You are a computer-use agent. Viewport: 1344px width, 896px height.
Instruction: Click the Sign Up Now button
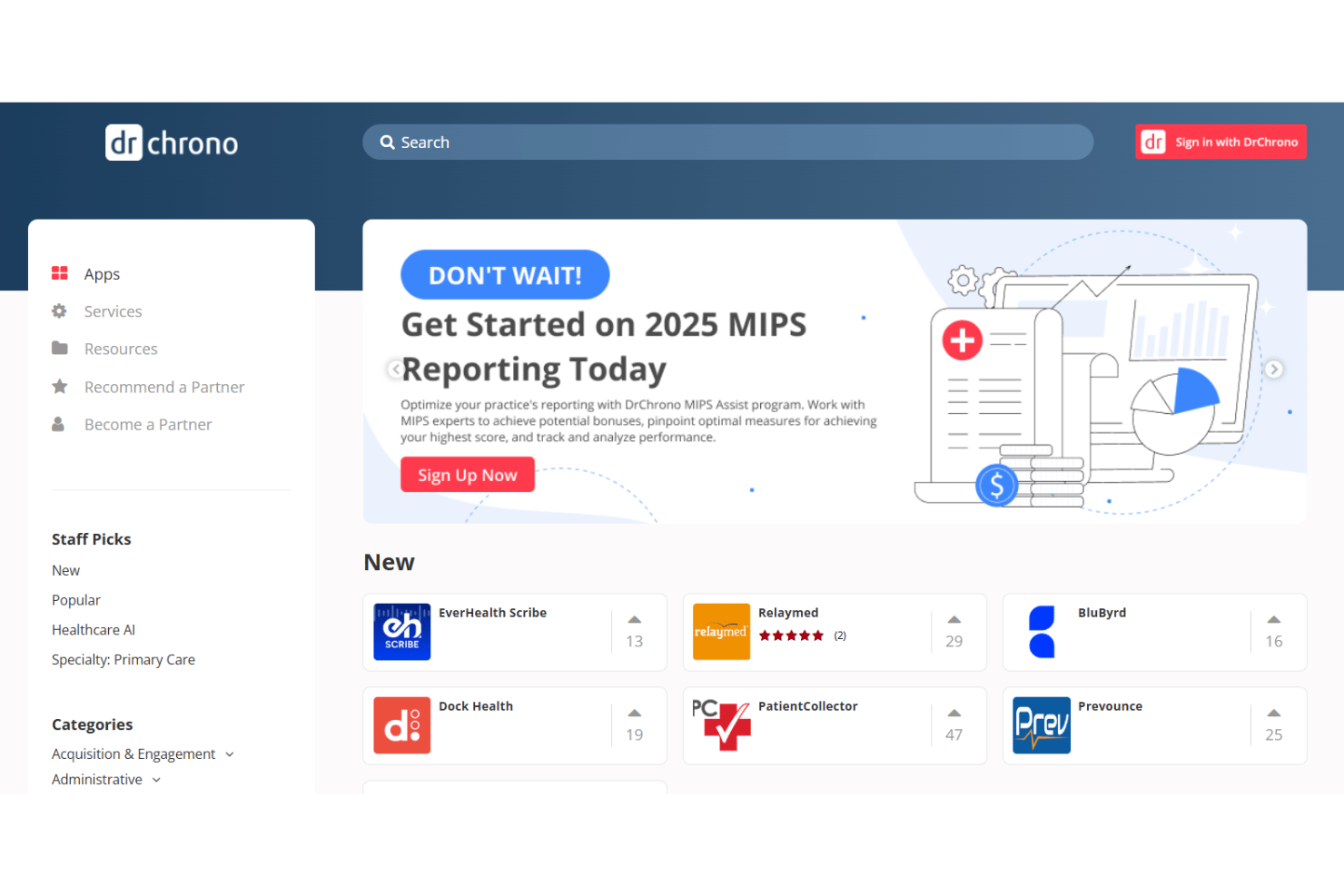(x=468, y=475)
